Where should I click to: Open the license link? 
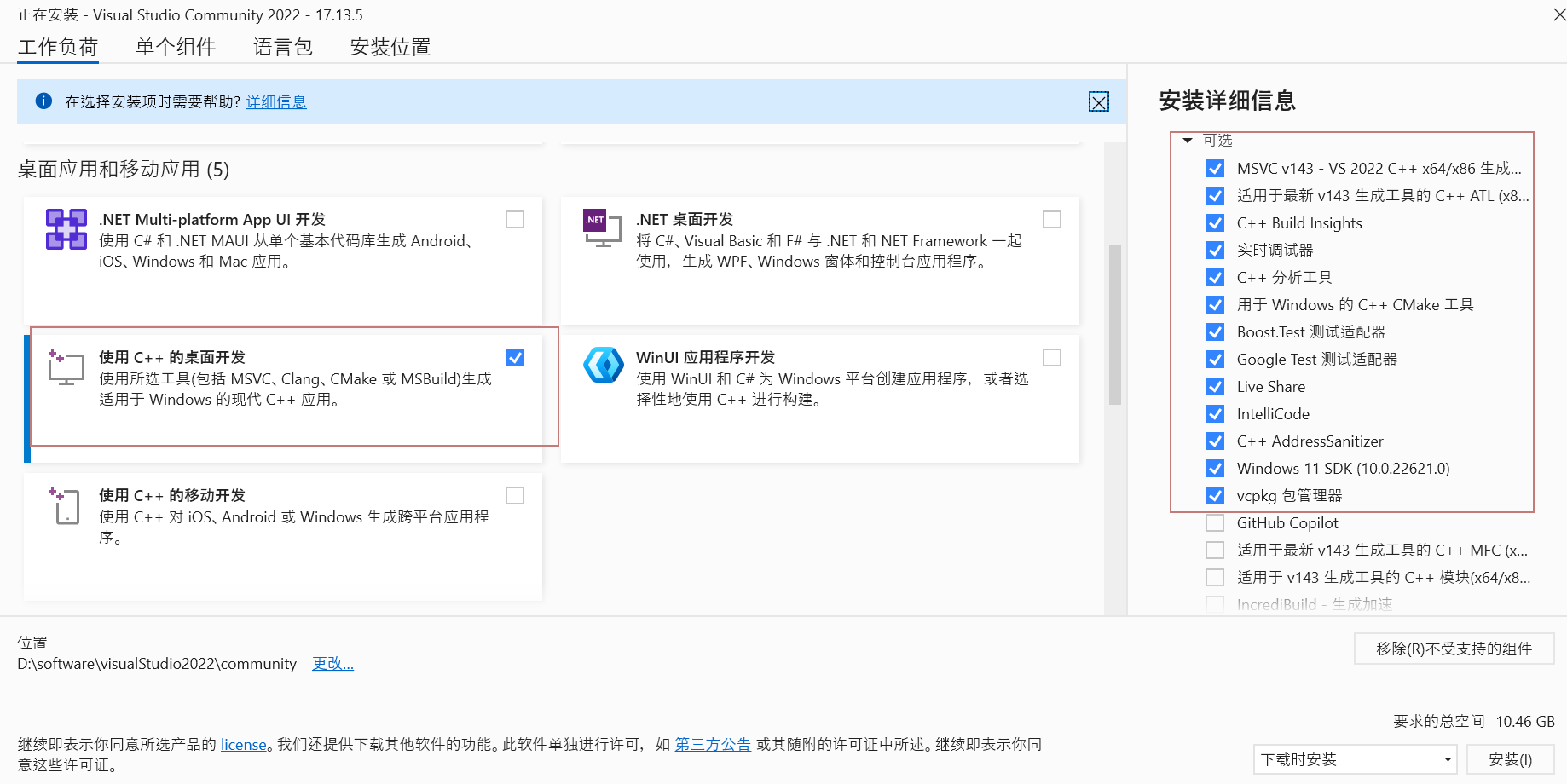244,745
